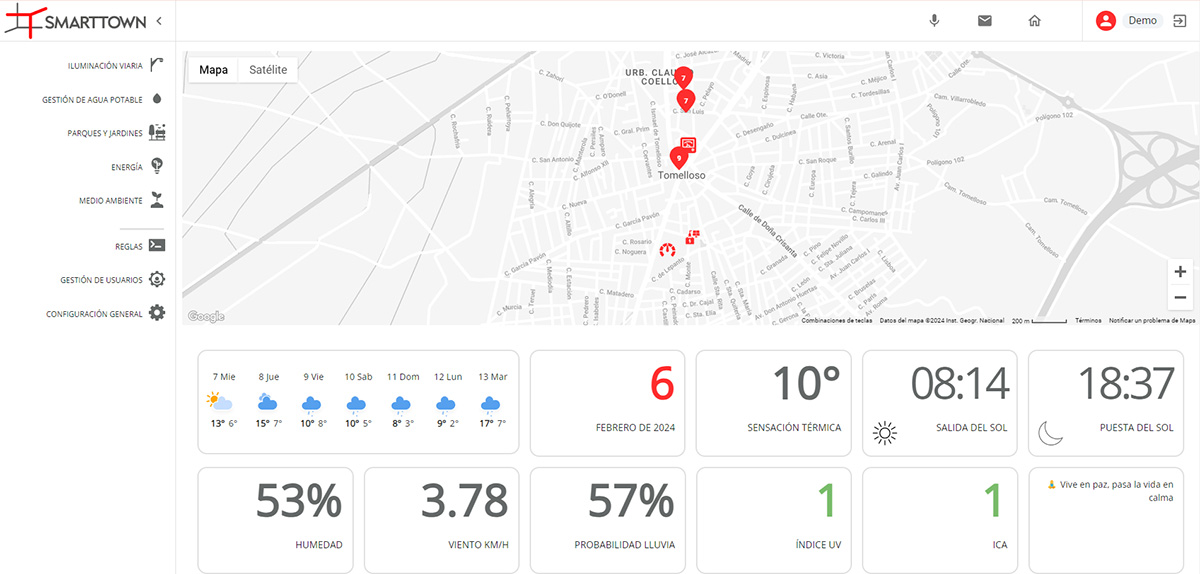
Task: Click the red user avatar icon
Action: pos(1106,20)
